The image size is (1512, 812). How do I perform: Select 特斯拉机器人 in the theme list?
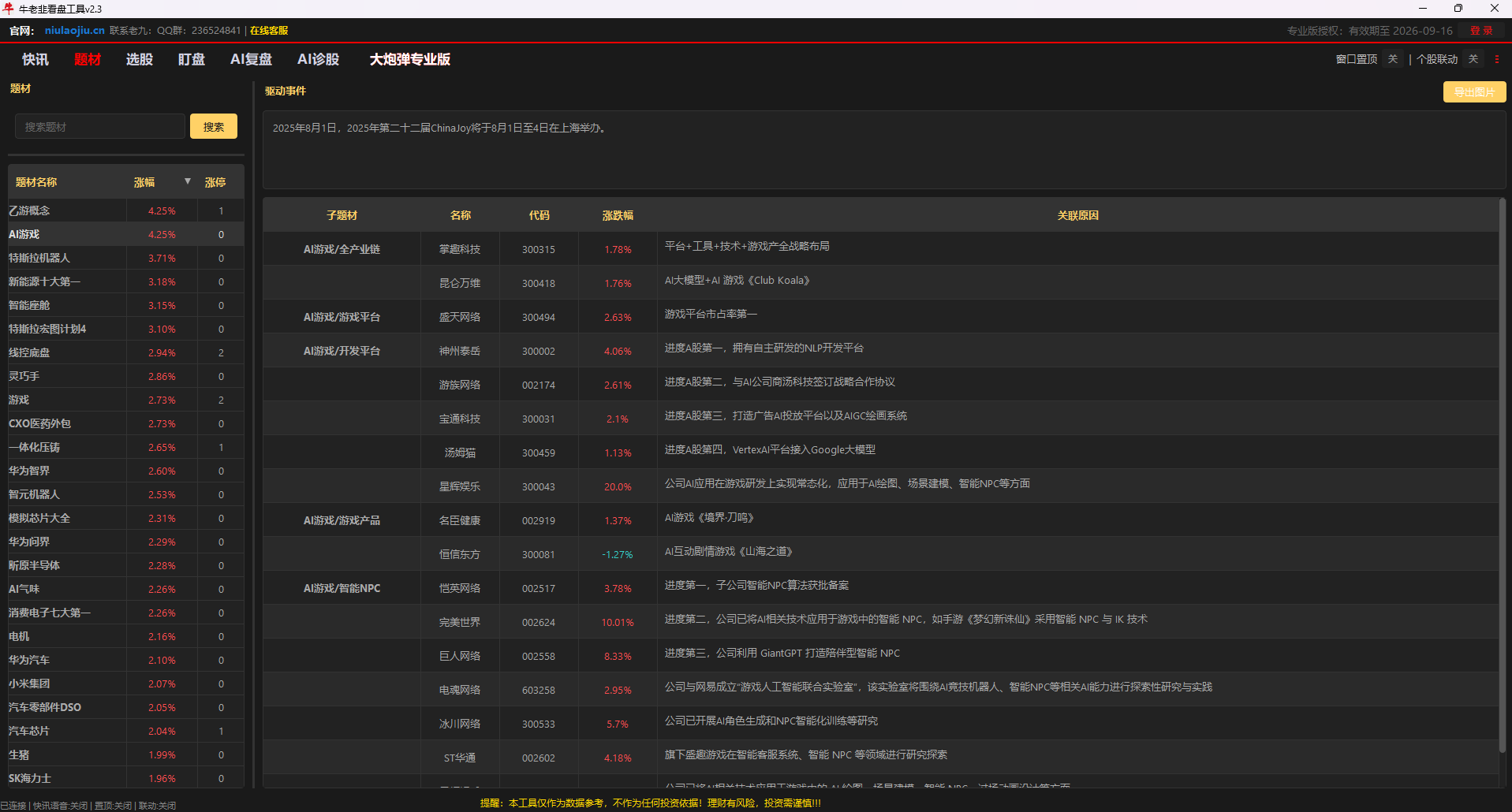pyautogui.click(x=39, y=258)
